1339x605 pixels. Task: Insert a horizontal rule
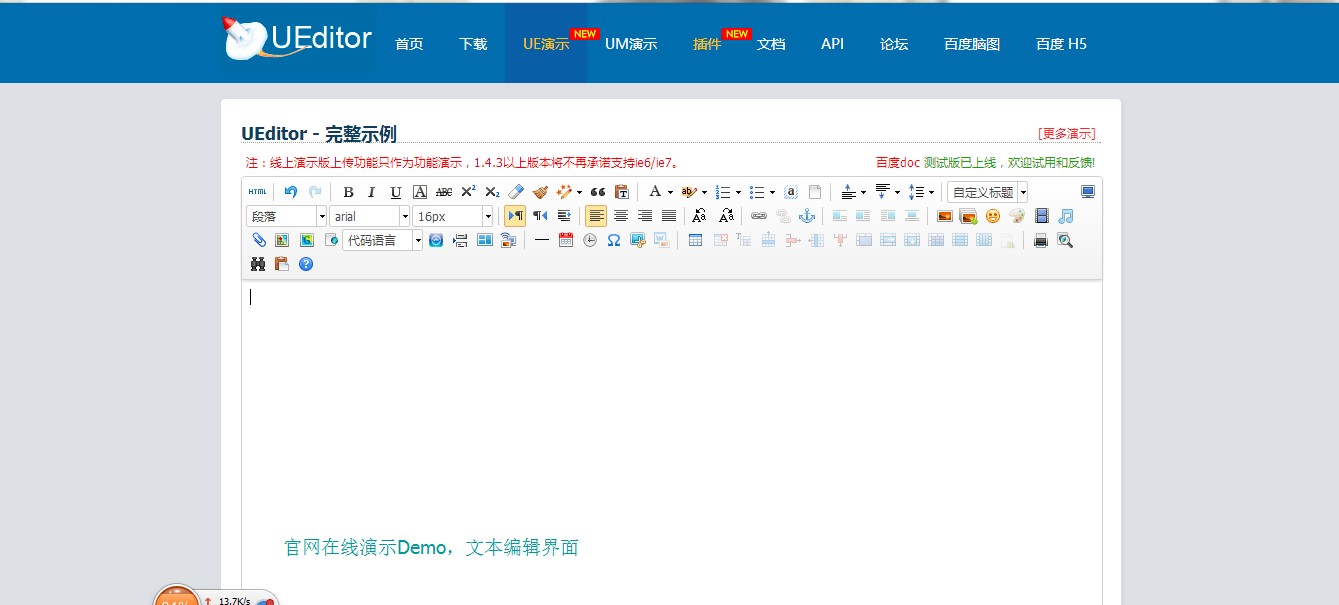point(540,240)
